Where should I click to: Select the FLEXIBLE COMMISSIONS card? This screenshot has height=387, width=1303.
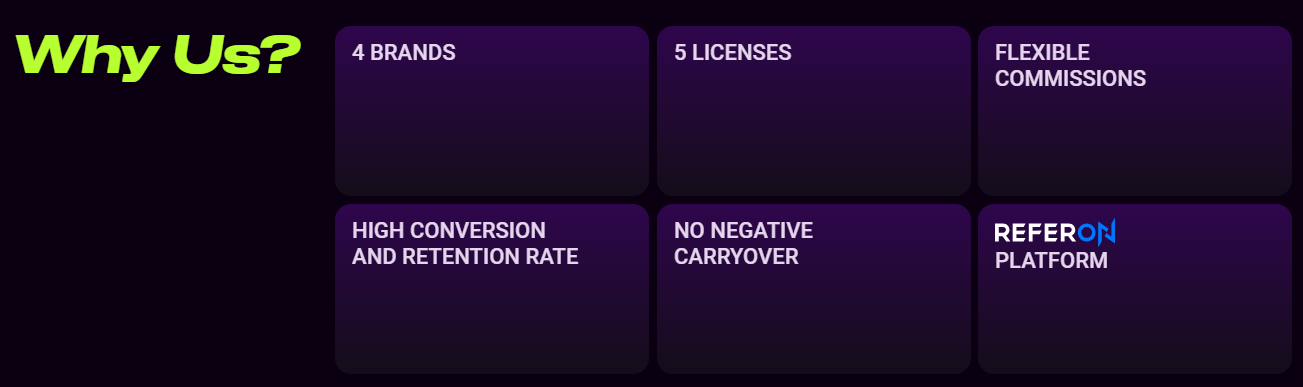coord(1135,111)
